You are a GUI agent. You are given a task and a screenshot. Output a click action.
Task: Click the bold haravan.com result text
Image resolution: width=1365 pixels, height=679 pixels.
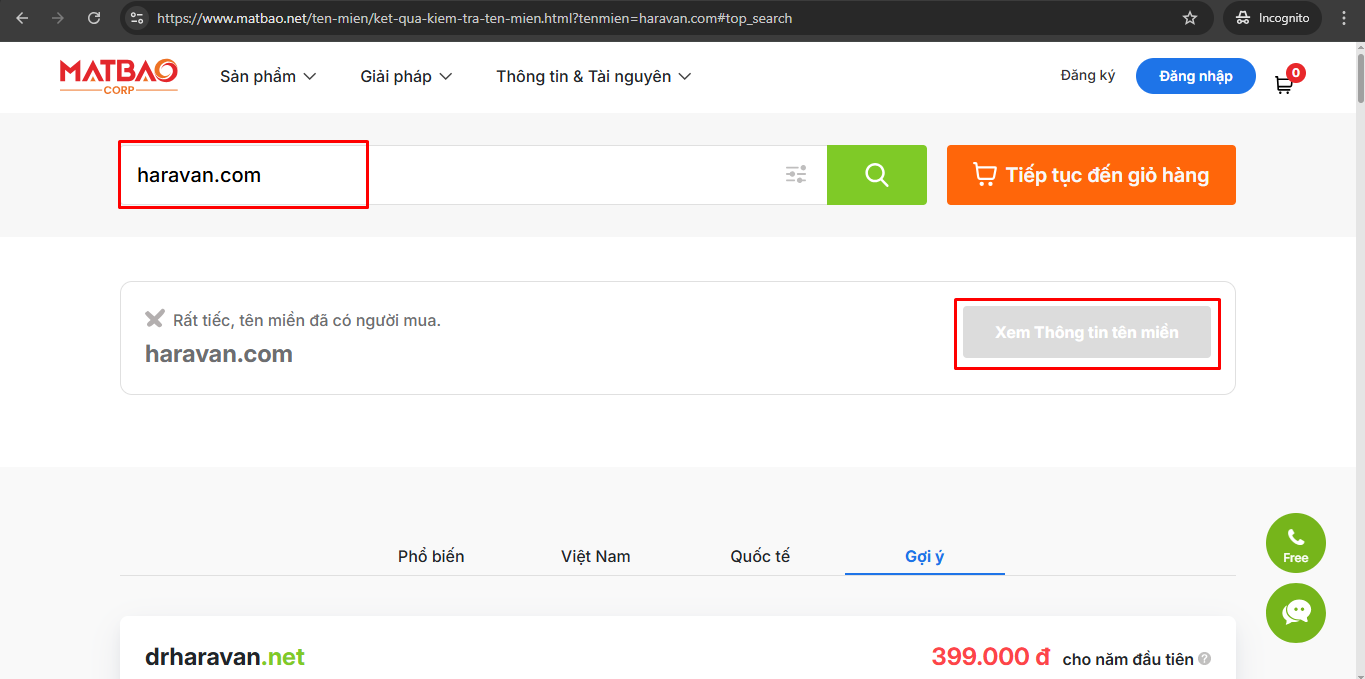pos(219,354)
